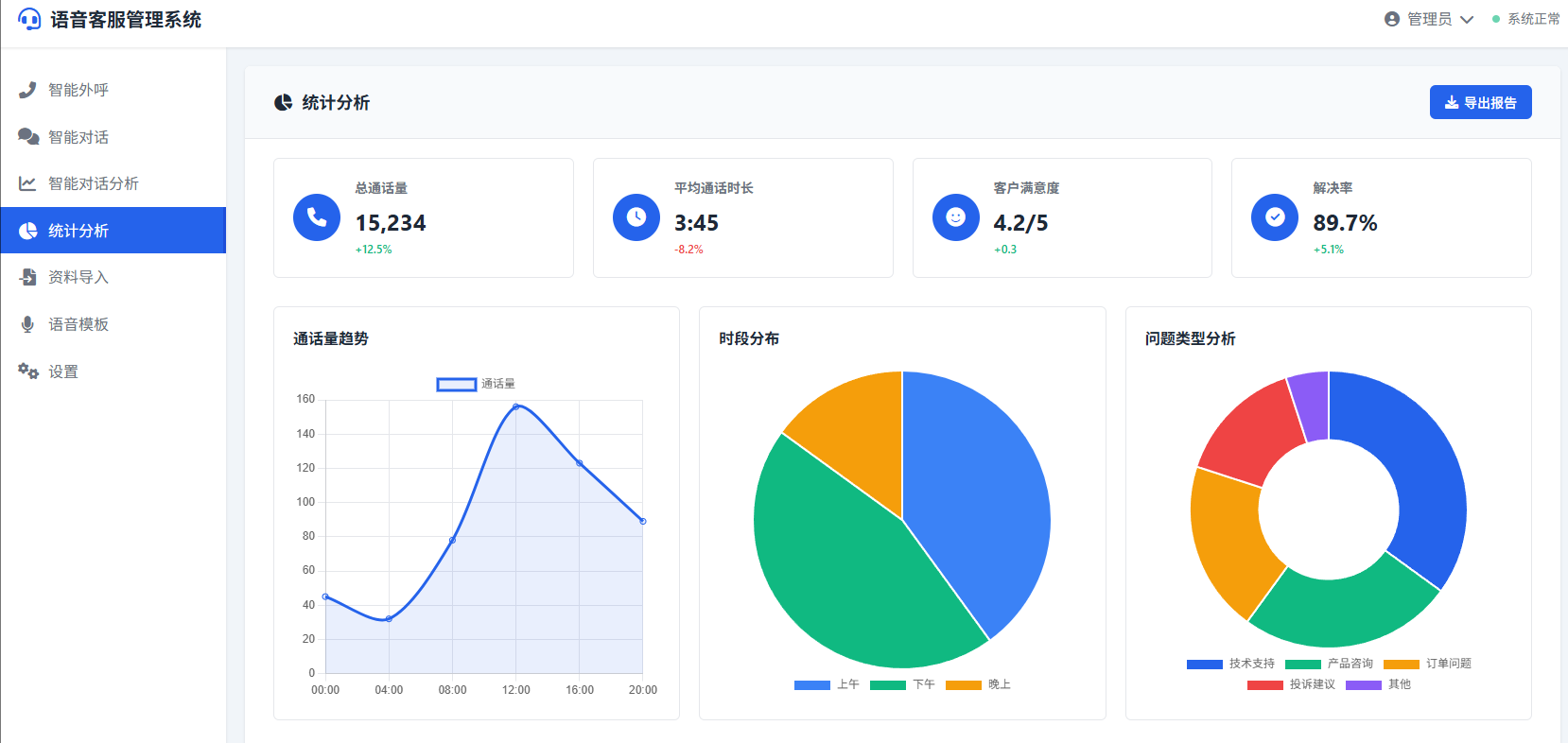This screenshot has height=743, width=1568.
Task: Click the phone icon beside 智能外呼
Action: [x=27, y=90]
